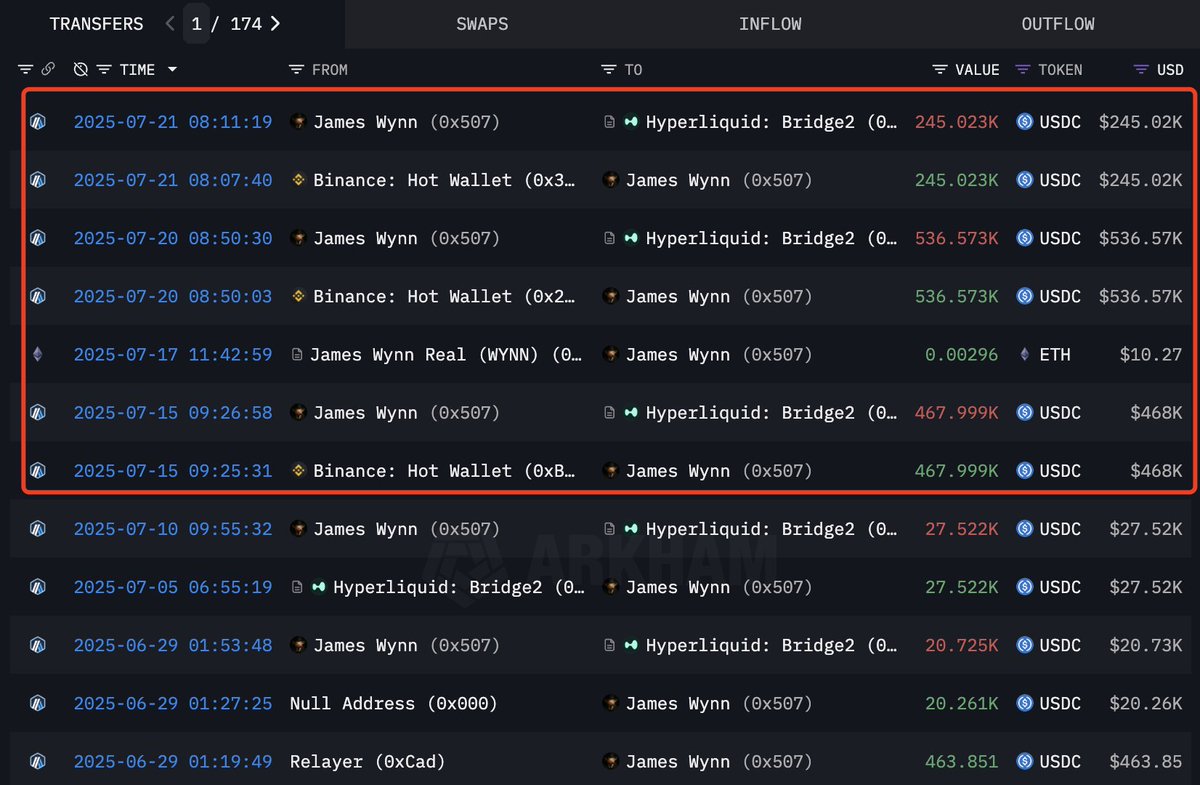The image size is (1200, 785).
Task: Click the Hyperliquid logo icon in the 08:11:19 row
Action: click(x=632, y=122)
